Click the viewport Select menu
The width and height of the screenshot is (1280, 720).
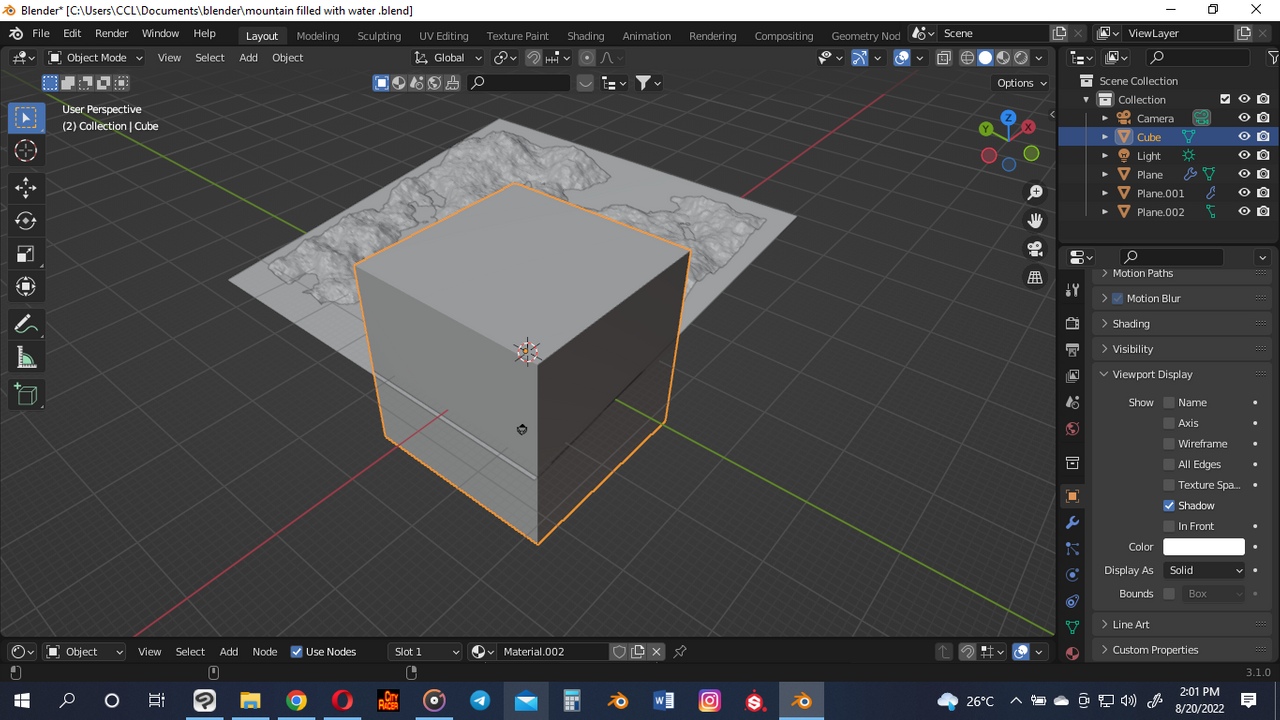click(x=210, y=58)
